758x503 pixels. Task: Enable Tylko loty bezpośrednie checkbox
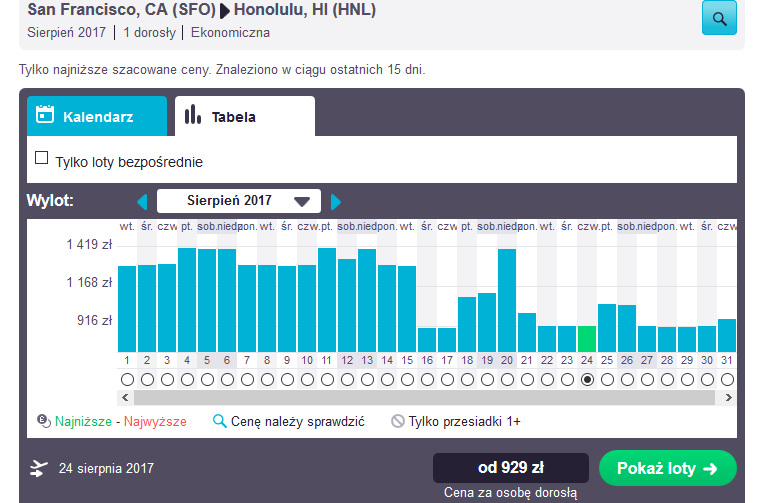(42, 158)
